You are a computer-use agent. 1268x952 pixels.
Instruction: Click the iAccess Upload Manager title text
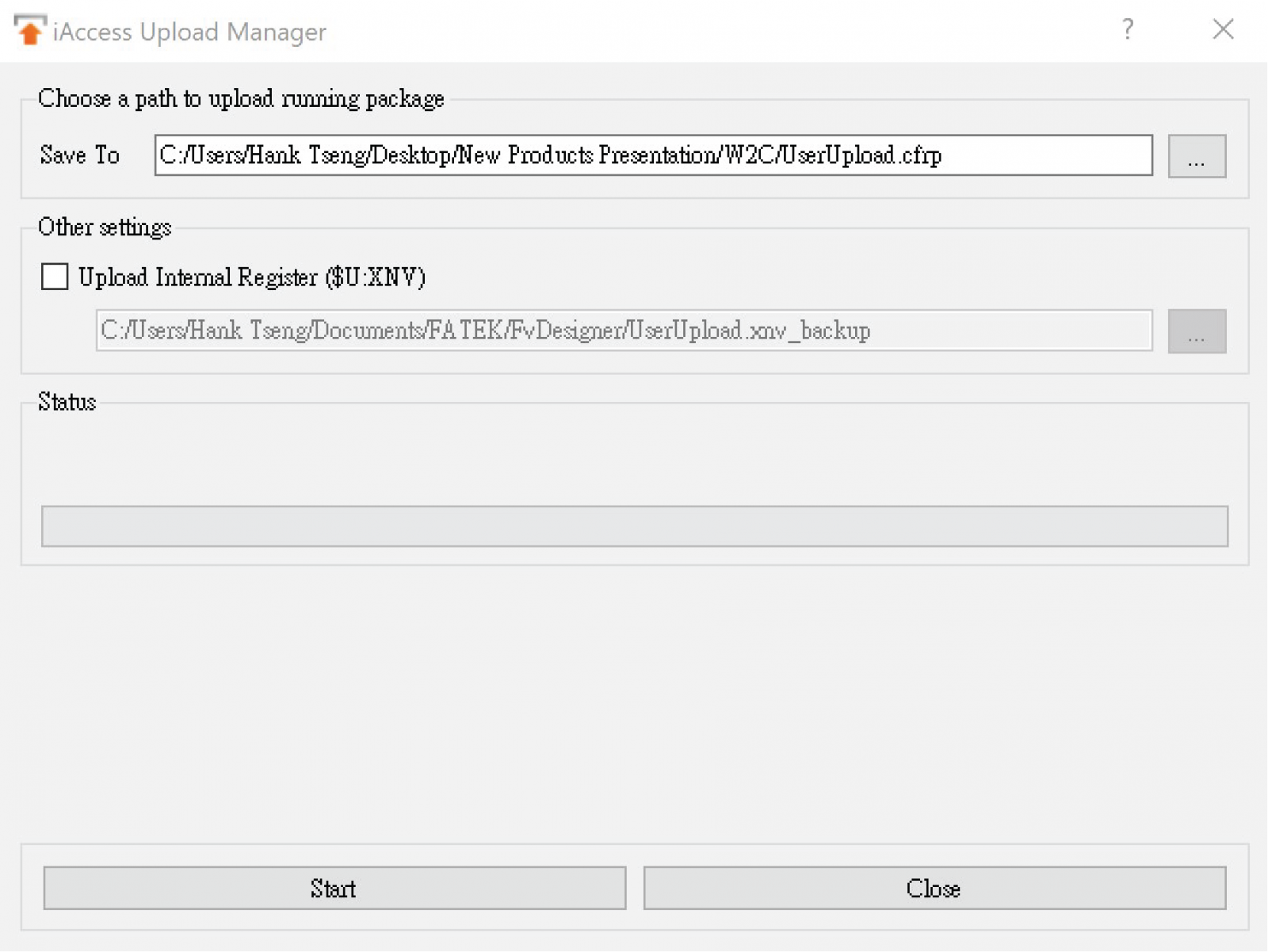(x=189, y=32)
